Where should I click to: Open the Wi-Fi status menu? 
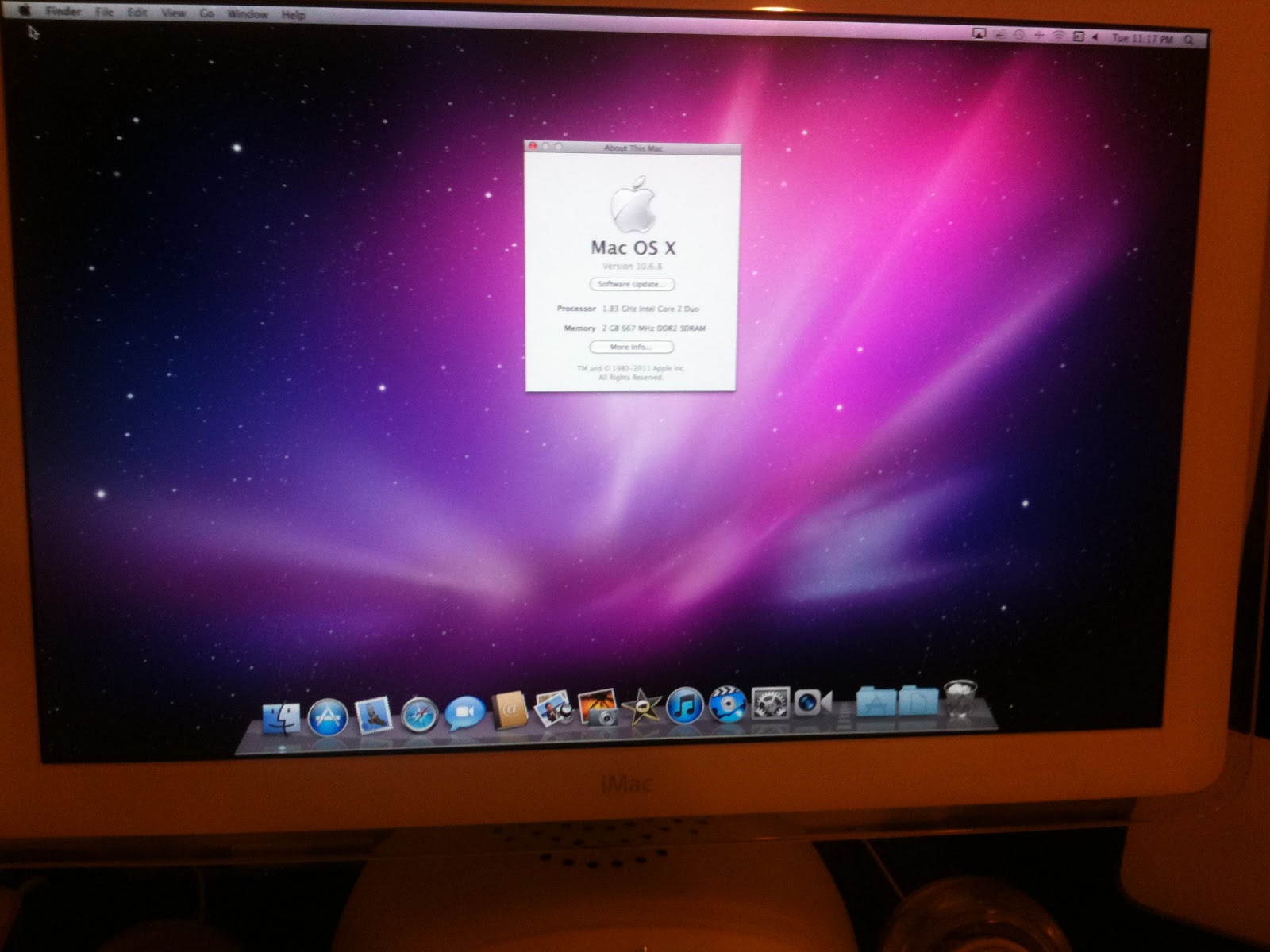pos(1058,35)
